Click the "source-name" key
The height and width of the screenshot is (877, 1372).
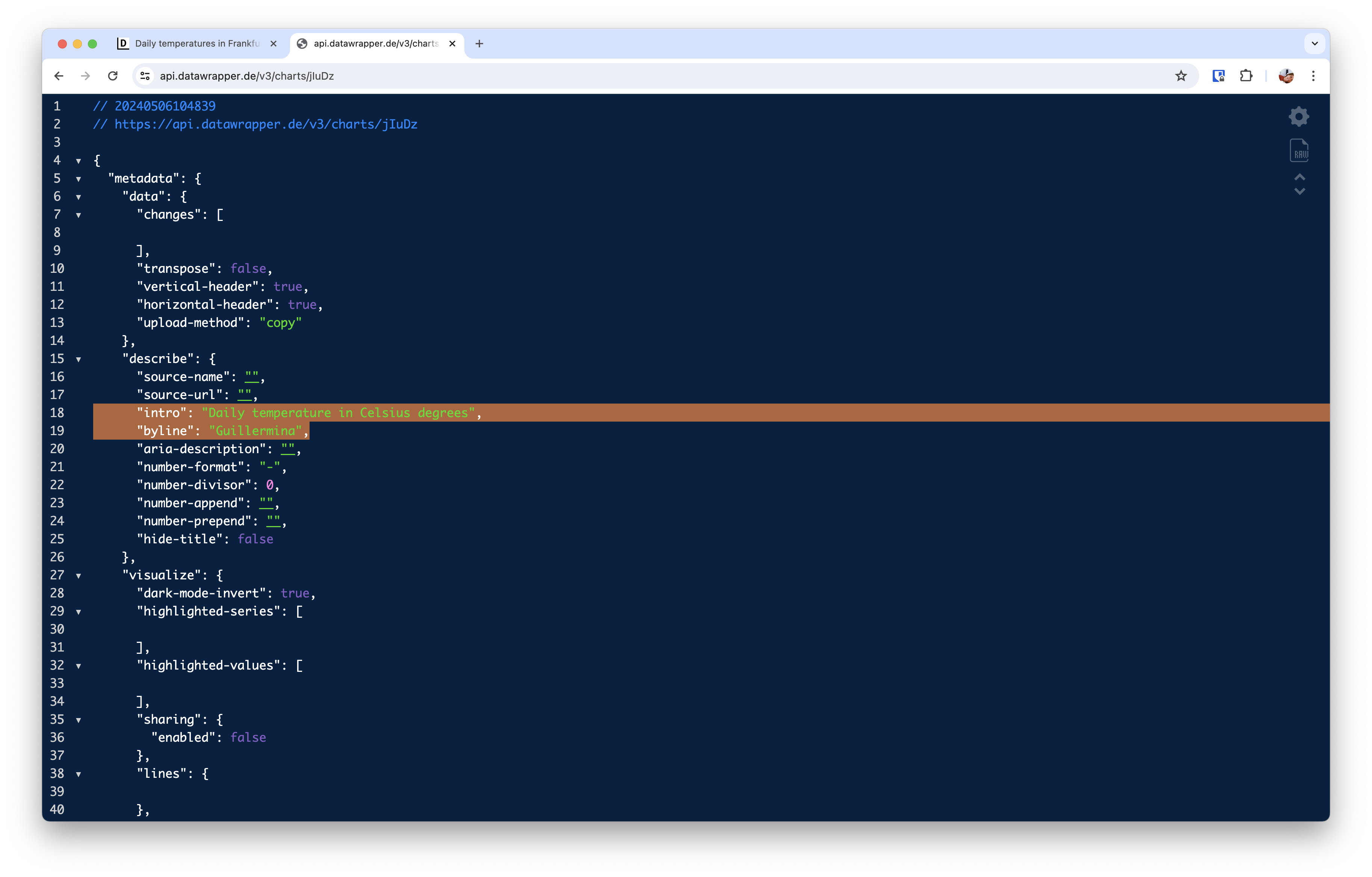[x=183, y=377]
